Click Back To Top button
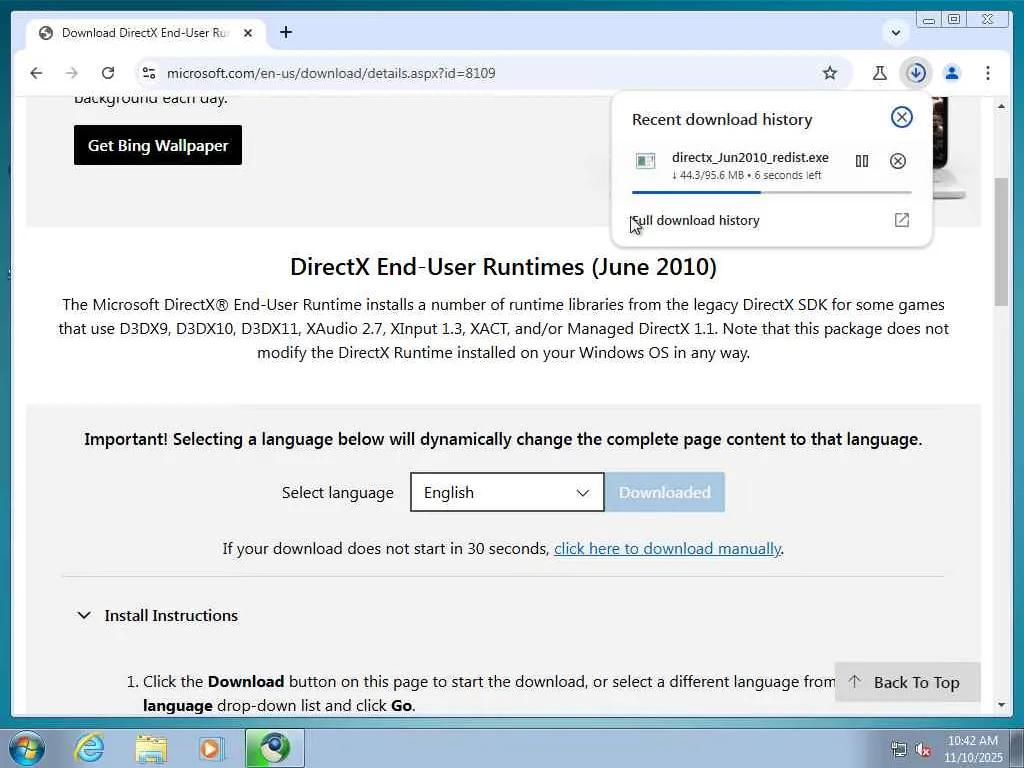Viewport: 1024px width, 768px height. pyautogui.click(x=907, y=682)
